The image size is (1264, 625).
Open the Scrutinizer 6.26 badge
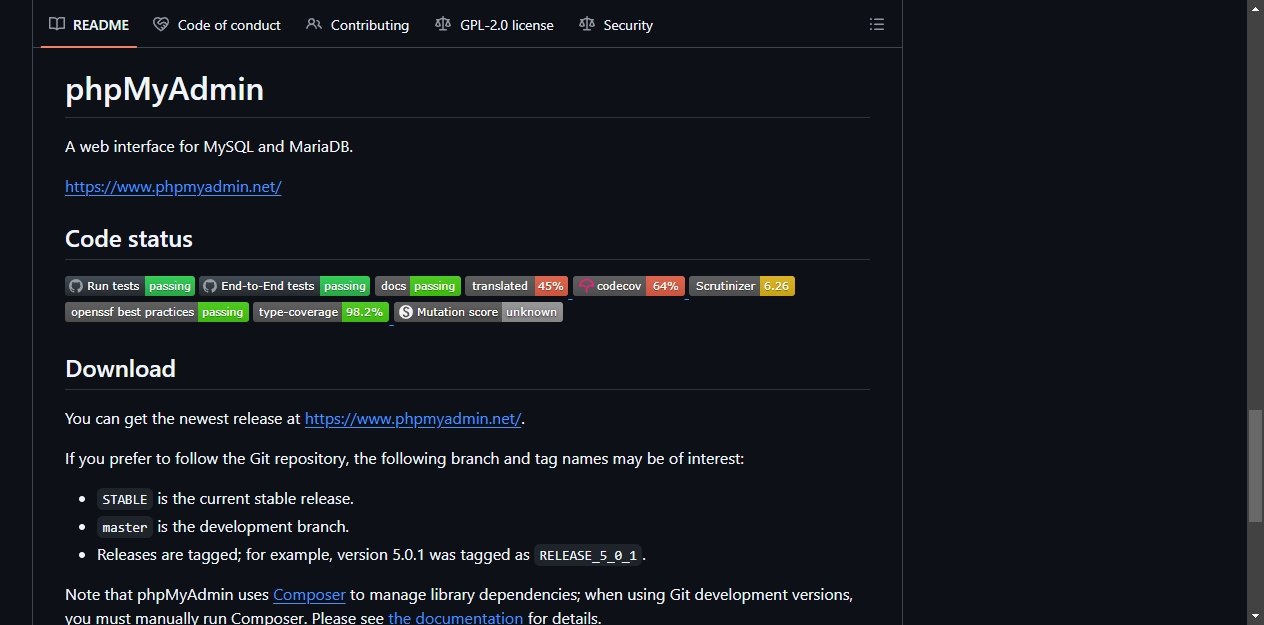(742, 286)
